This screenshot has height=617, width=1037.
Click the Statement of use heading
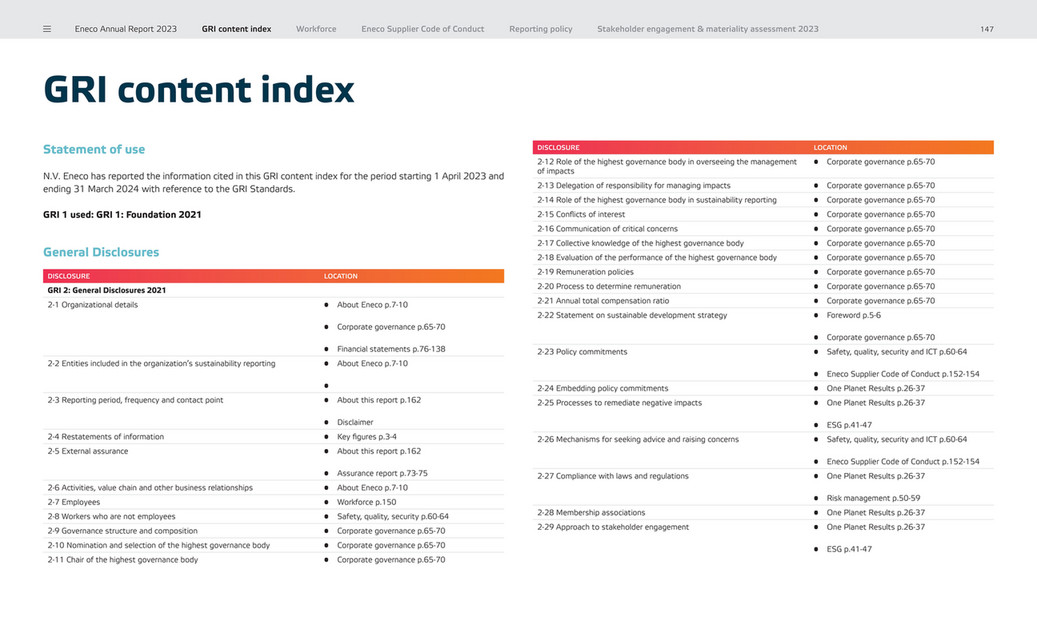94,149
